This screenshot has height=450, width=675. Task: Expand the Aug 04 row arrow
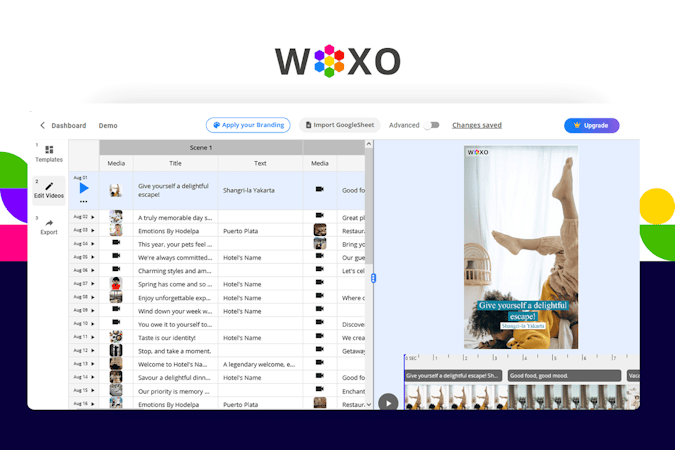93,244
